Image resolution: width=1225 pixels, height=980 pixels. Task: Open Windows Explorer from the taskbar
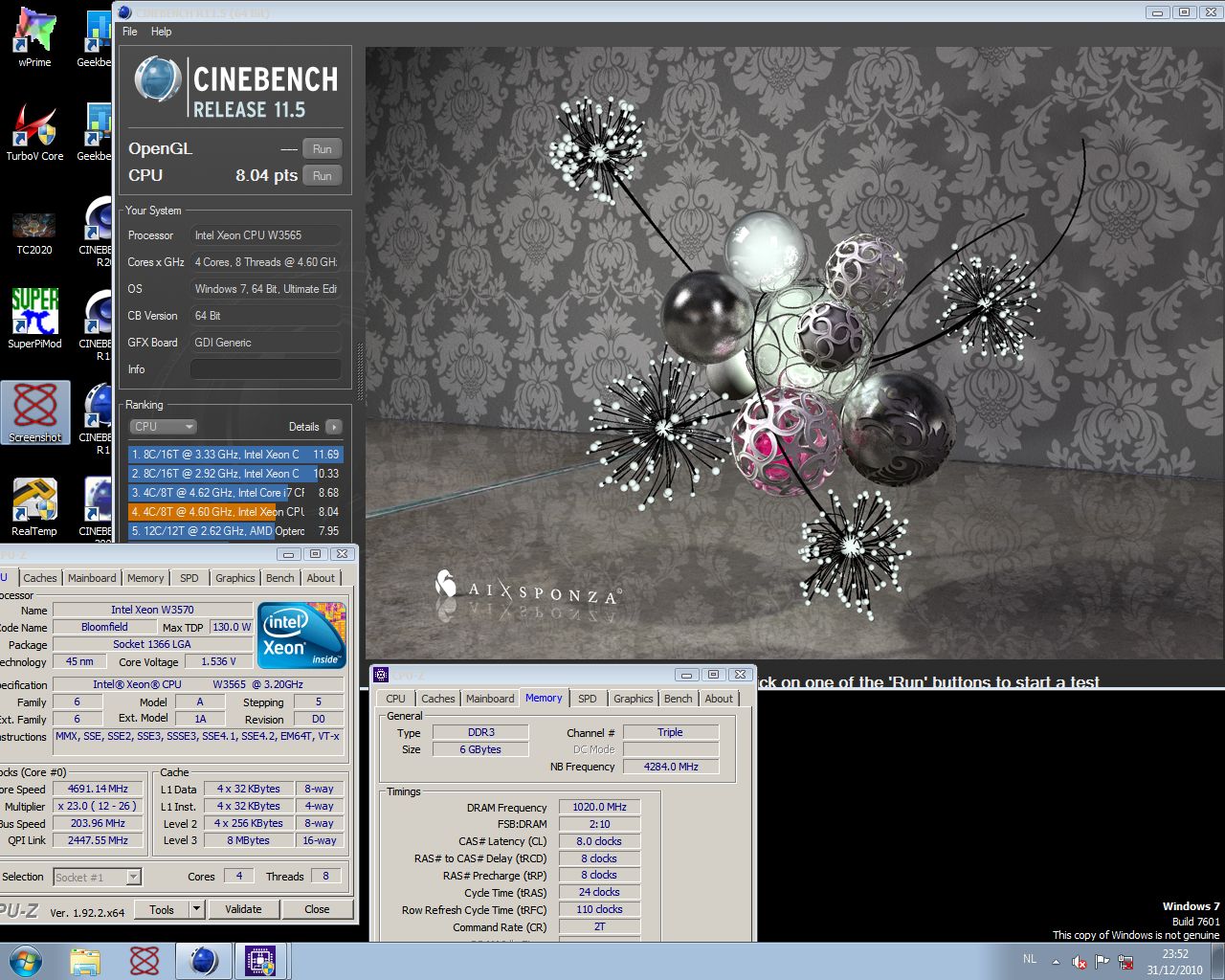click(x=85, y=961)
